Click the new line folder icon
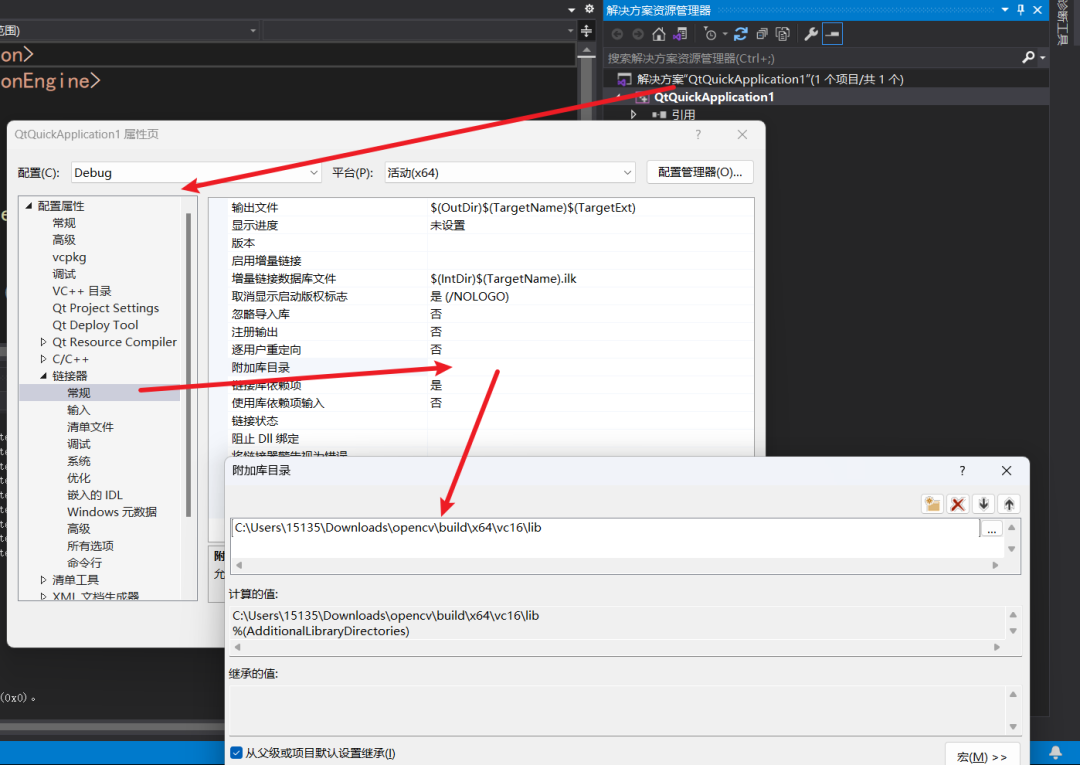This screenshot has width=1080, height=765. click(x=932, y=504)
